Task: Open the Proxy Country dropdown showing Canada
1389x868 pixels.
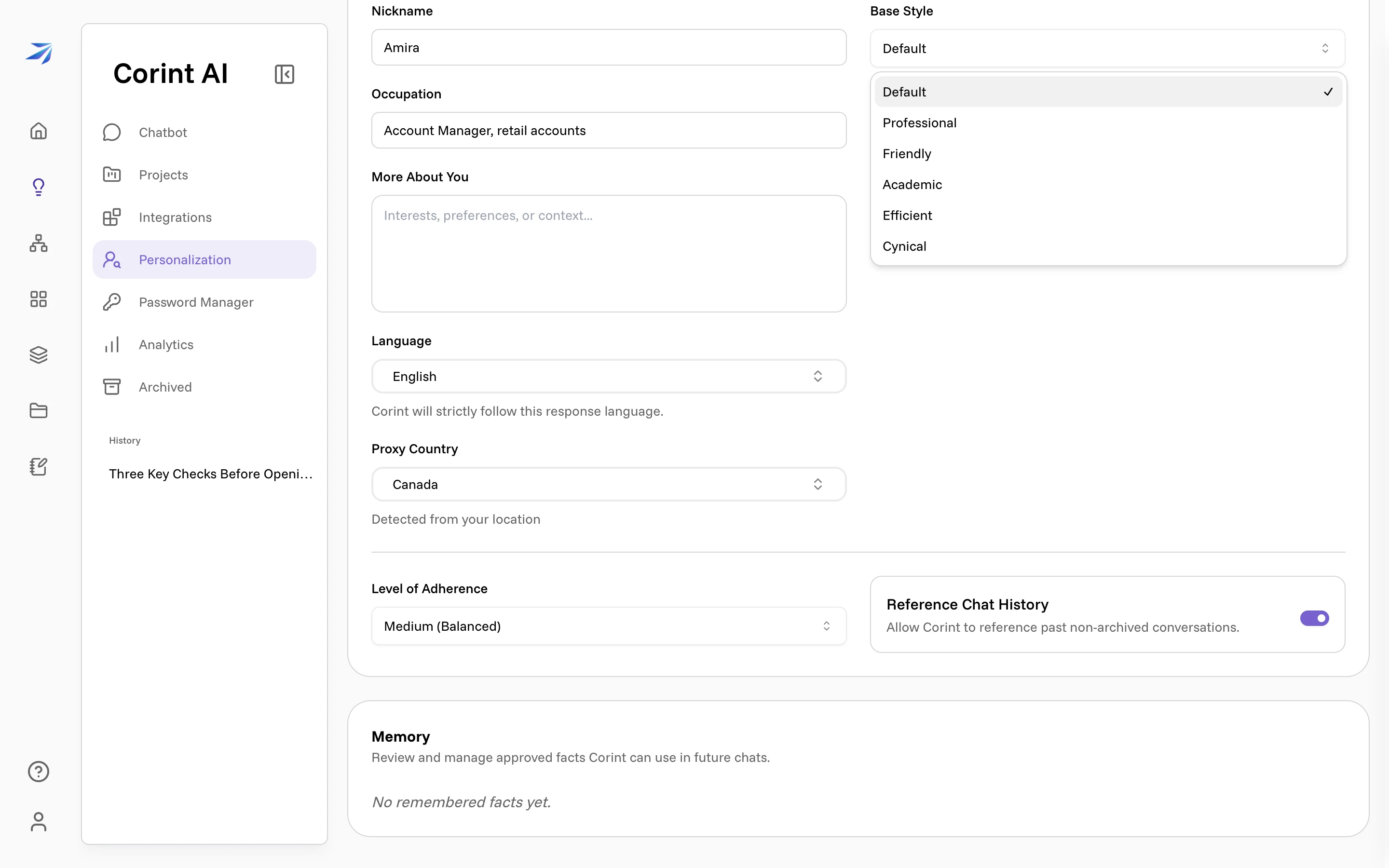Action: tap(608, 485)
